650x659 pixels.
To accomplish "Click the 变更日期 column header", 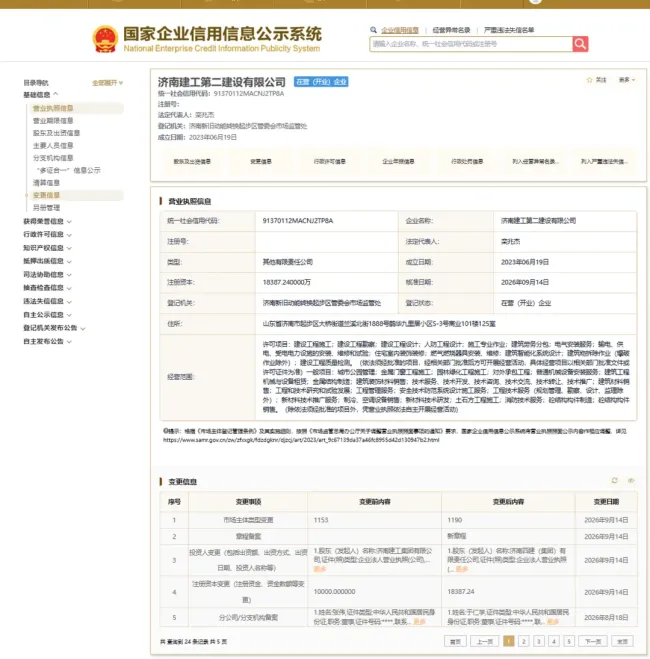I will (606, 502).
